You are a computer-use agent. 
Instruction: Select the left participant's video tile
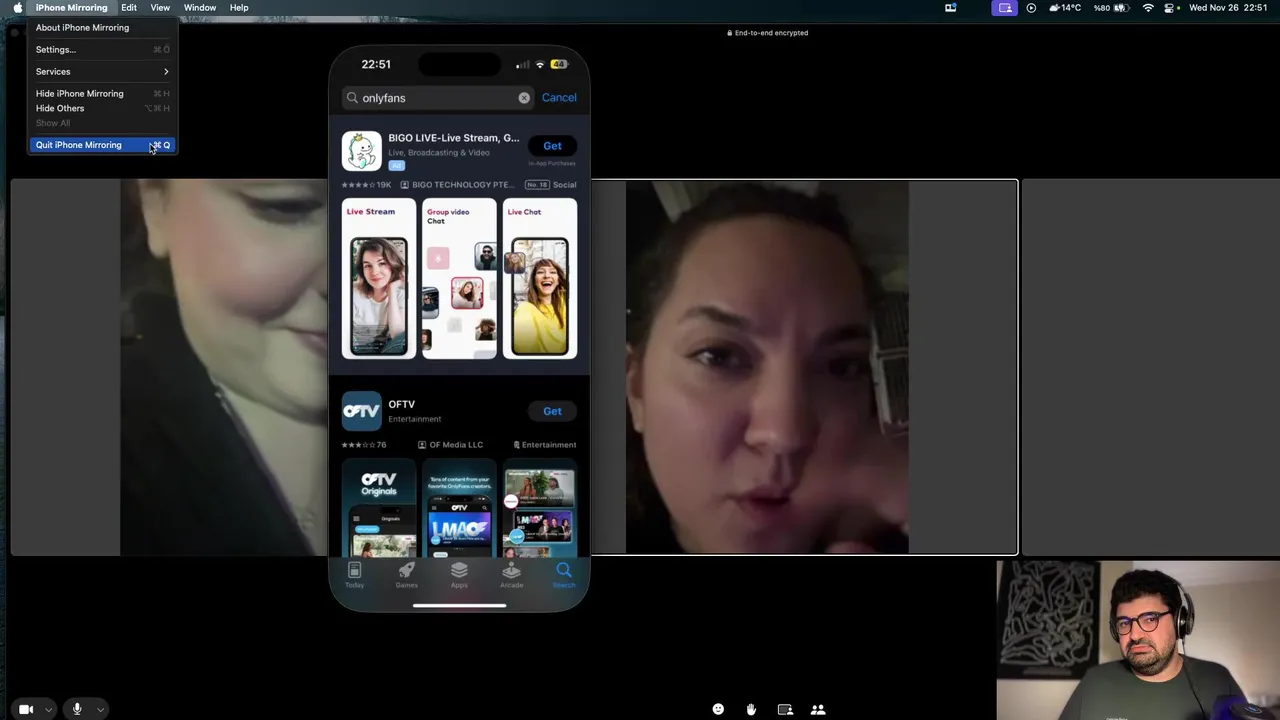pos(169,368)
